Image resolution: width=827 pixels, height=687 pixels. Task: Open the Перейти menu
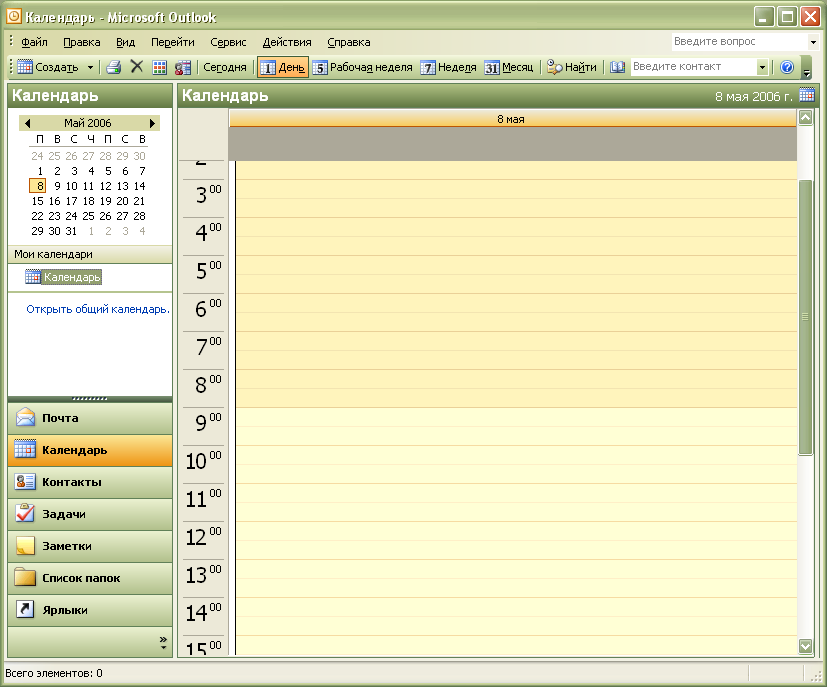(172, 42)
